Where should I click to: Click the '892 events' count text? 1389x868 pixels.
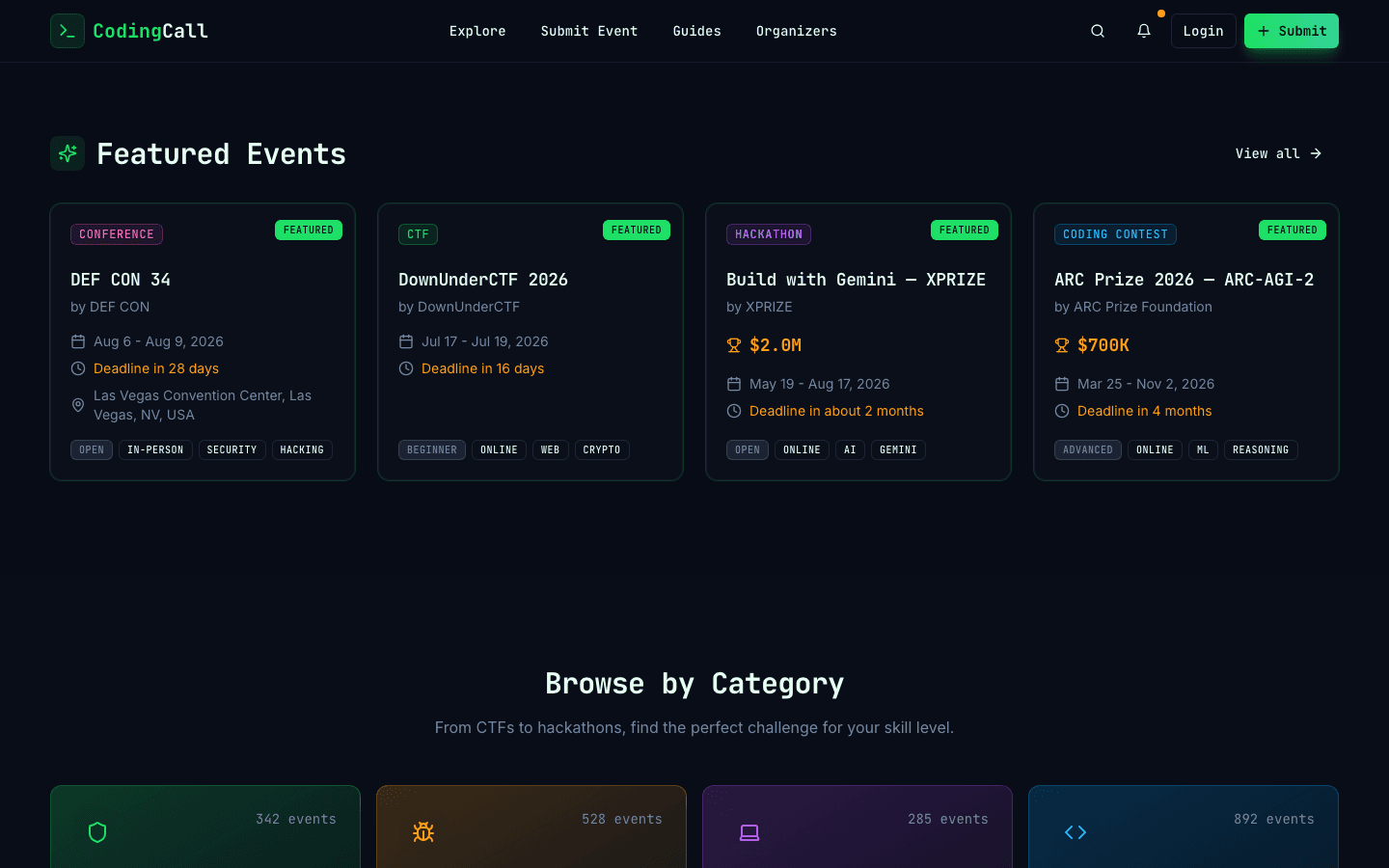pos(1274,819)
